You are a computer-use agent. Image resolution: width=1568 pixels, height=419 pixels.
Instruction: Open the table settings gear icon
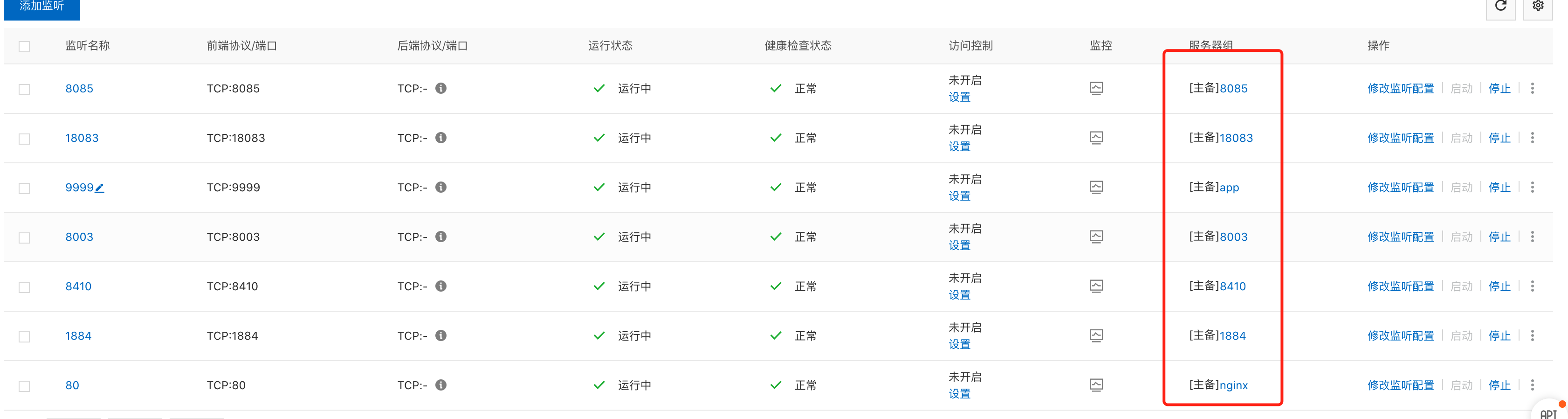pos(1538,7)
